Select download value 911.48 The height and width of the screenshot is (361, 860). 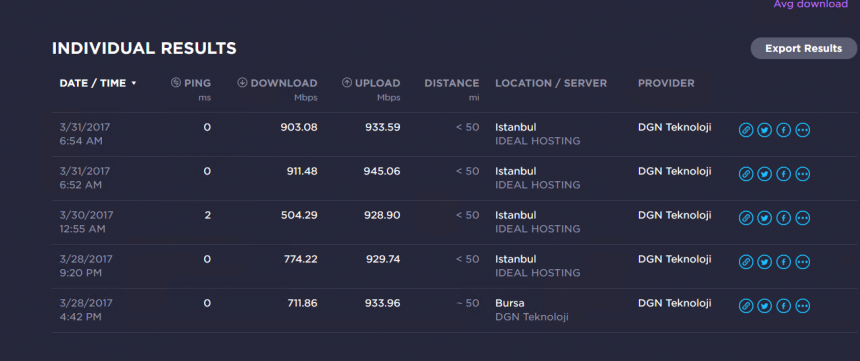point(302,171)
